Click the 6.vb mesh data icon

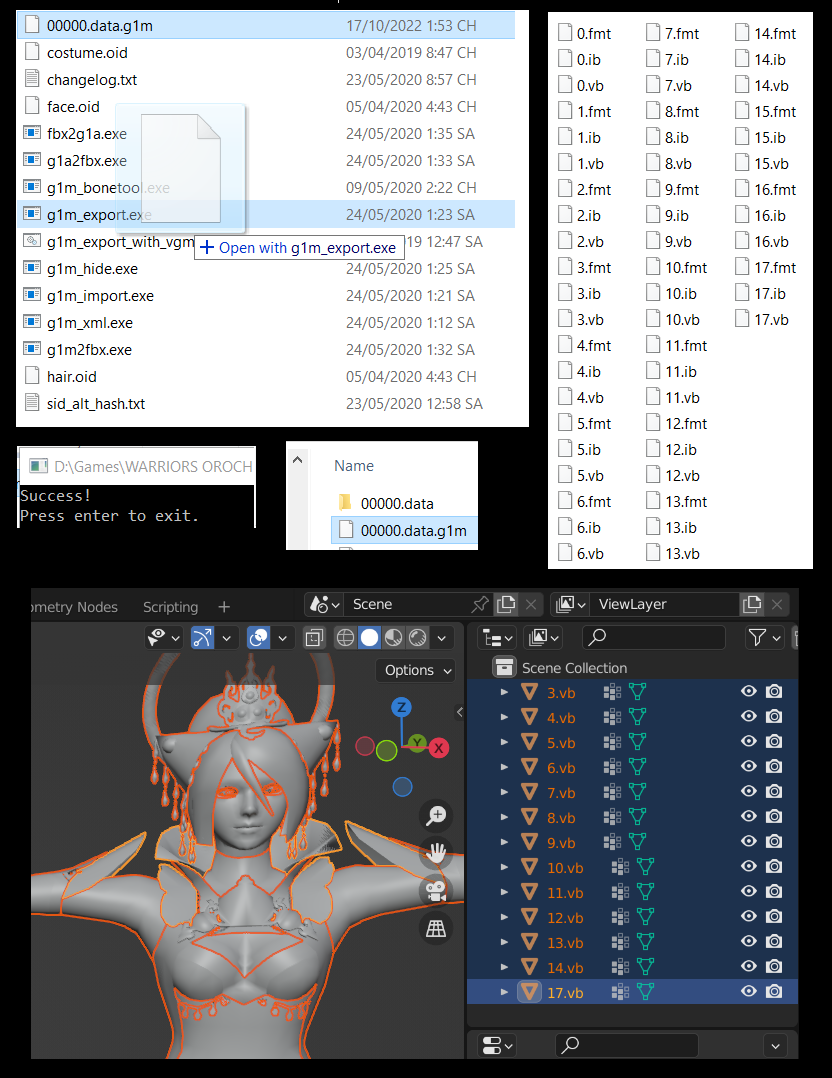tap(637, 767)
